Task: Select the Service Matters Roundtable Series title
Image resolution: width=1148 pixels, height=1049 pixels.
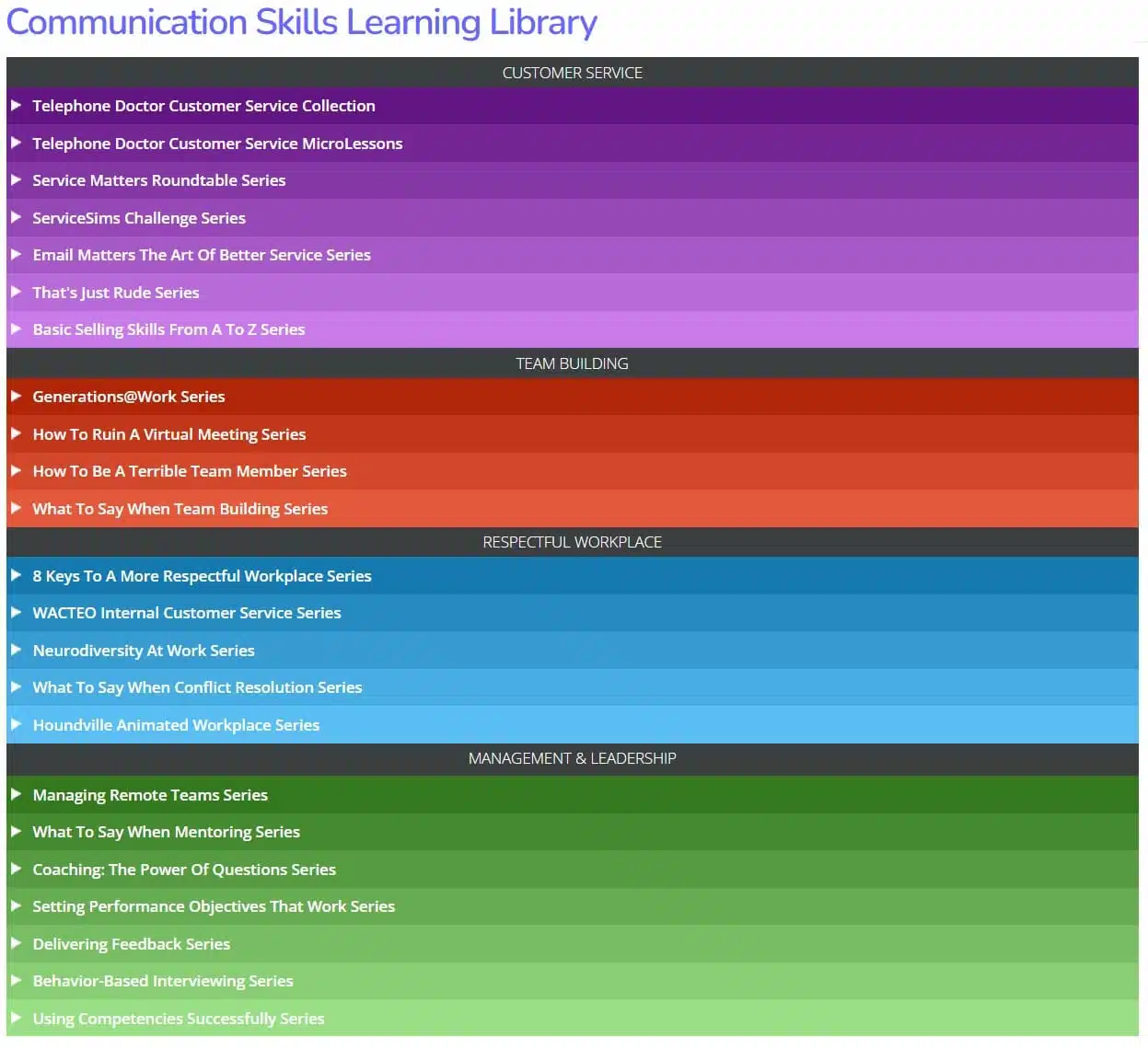Action: tap(159, 180)
